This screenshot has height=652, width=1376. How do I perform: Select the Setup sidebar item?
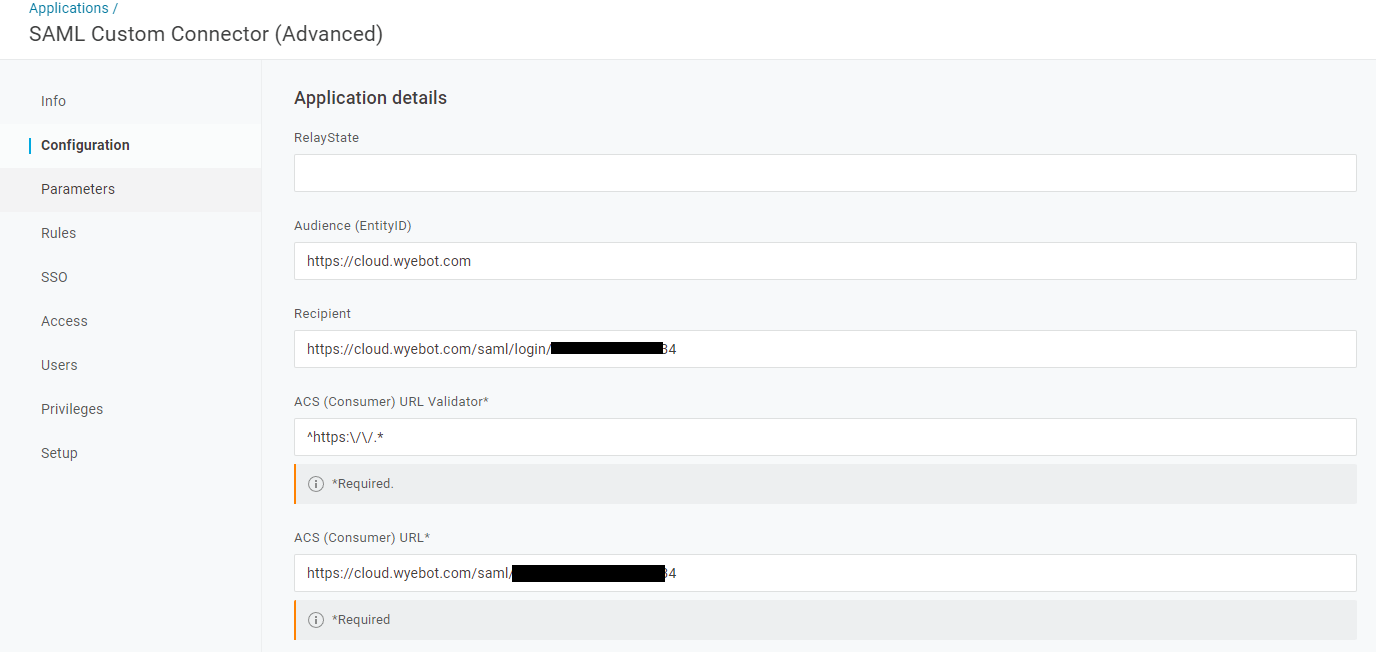(59, 453)
